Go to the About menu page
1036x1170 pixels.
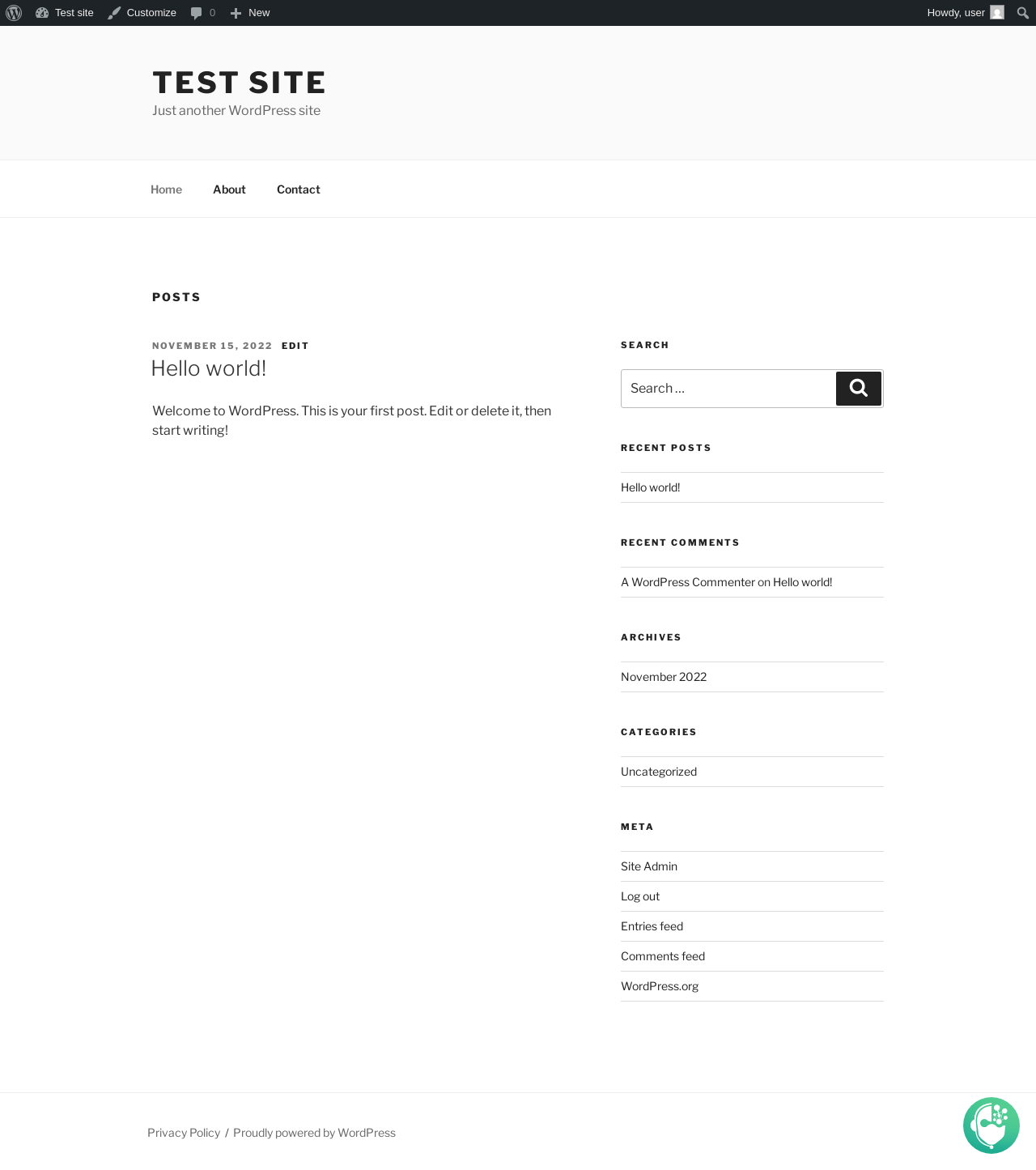pyautogui.click(x=229, y=189)
